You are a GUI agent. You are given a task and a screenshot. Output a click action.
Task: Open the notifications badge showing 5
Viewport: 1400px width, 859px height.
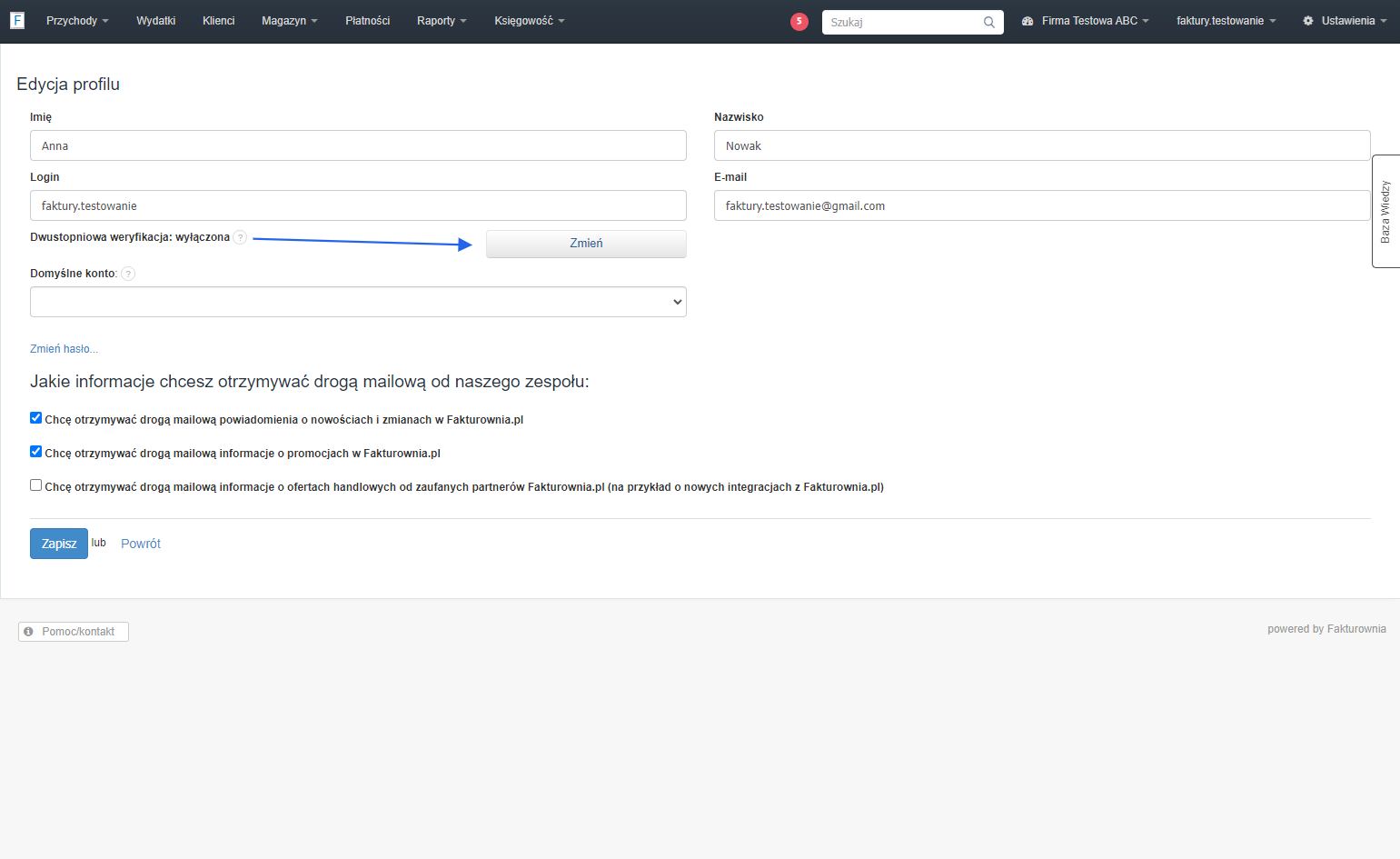(x=799, y=22)
